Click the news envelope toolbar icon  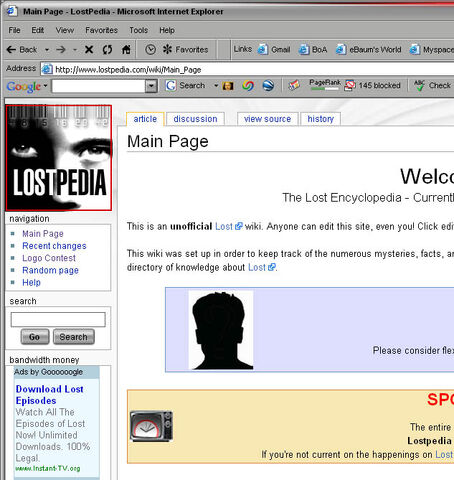pyautogui.click(x=294, y=86)
